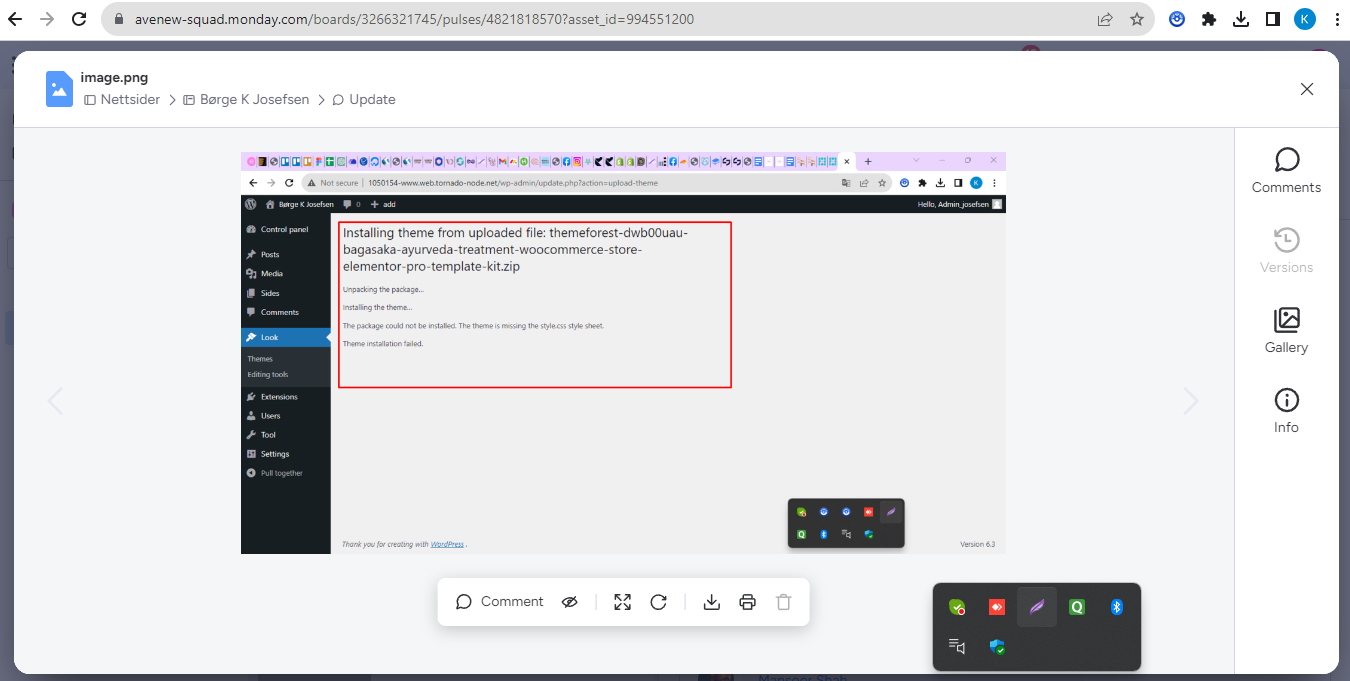1350x681 pixels.
Task: Click the browser forward arrow
Action: [x=47, y=19]
